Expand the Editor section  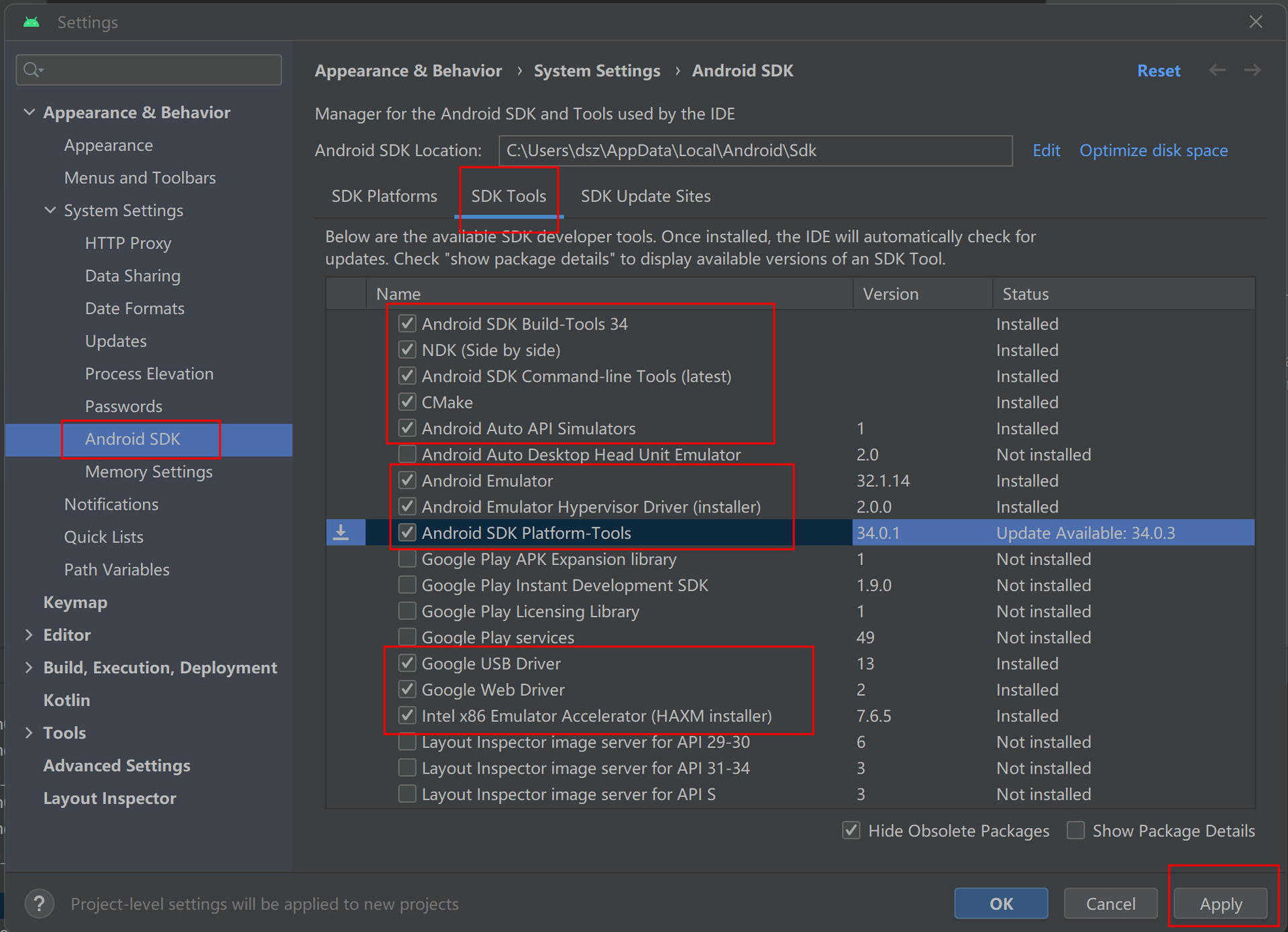(29, 635)
